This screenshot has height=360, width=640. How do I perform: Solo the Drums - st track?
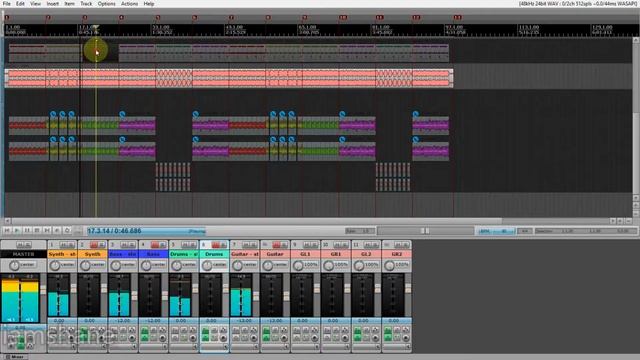coord(193,245)
